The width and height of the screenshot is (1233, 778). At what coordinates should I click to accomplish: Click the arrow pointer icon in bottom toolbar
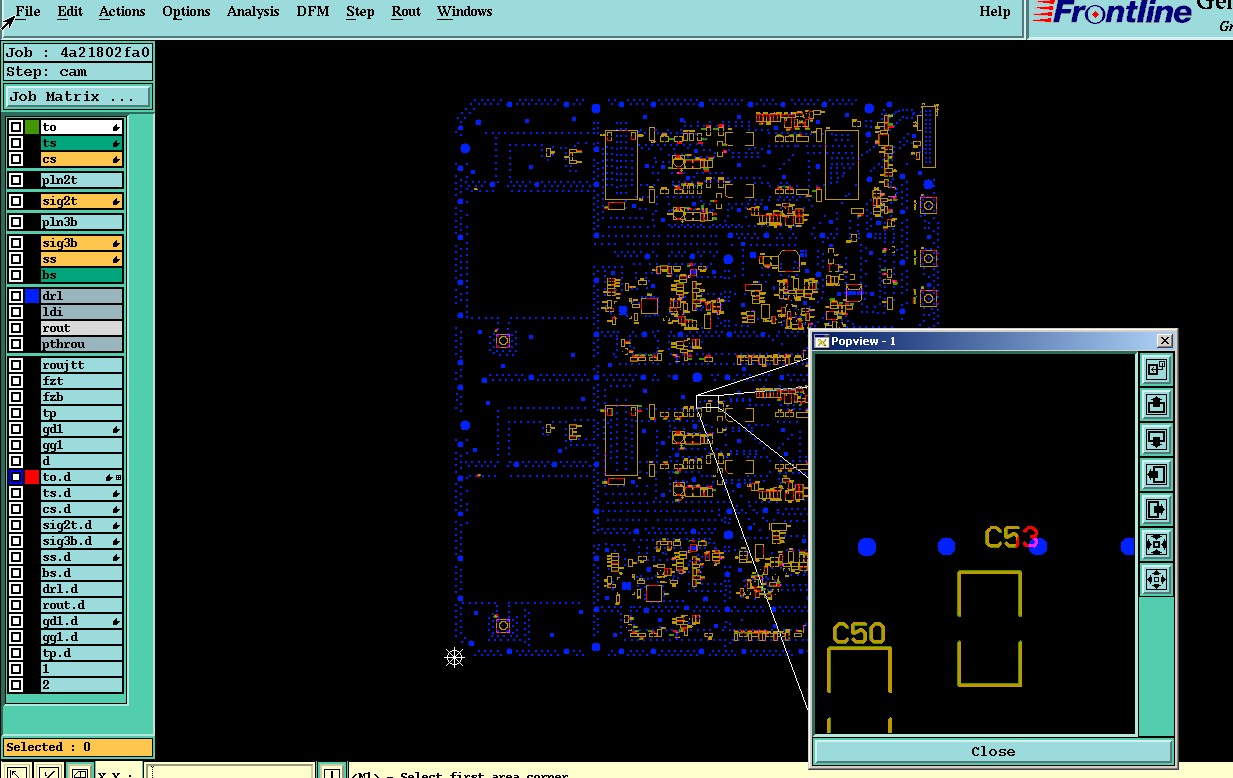point(17,772)
